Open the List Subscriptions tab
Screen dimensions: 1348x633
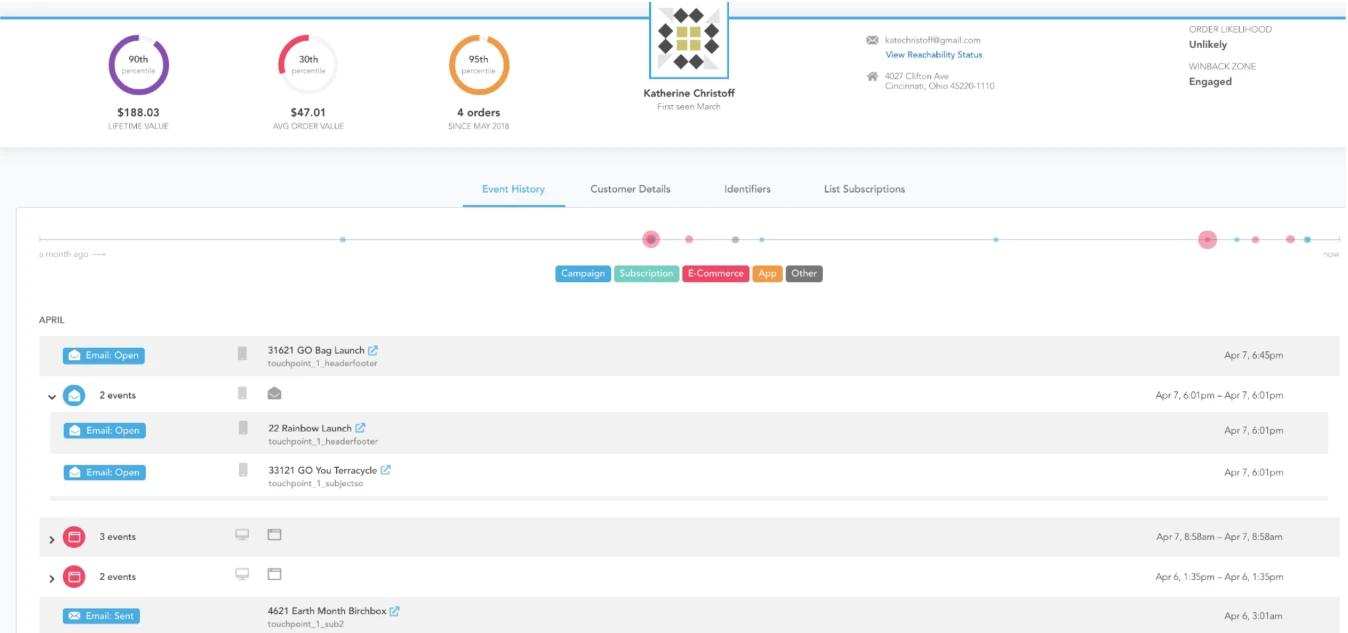(864, 189)
